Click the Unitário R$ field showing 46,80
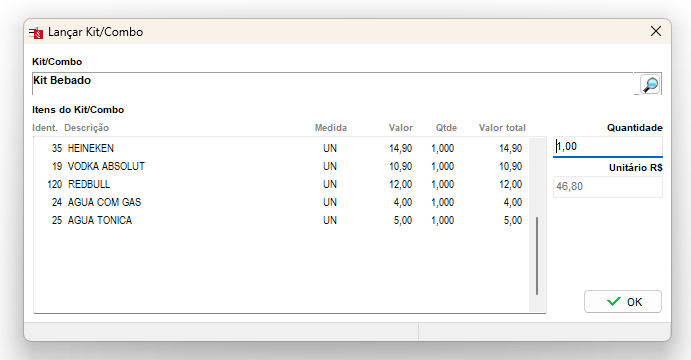The height and width of the screenshot is (360, 691). 608,187
